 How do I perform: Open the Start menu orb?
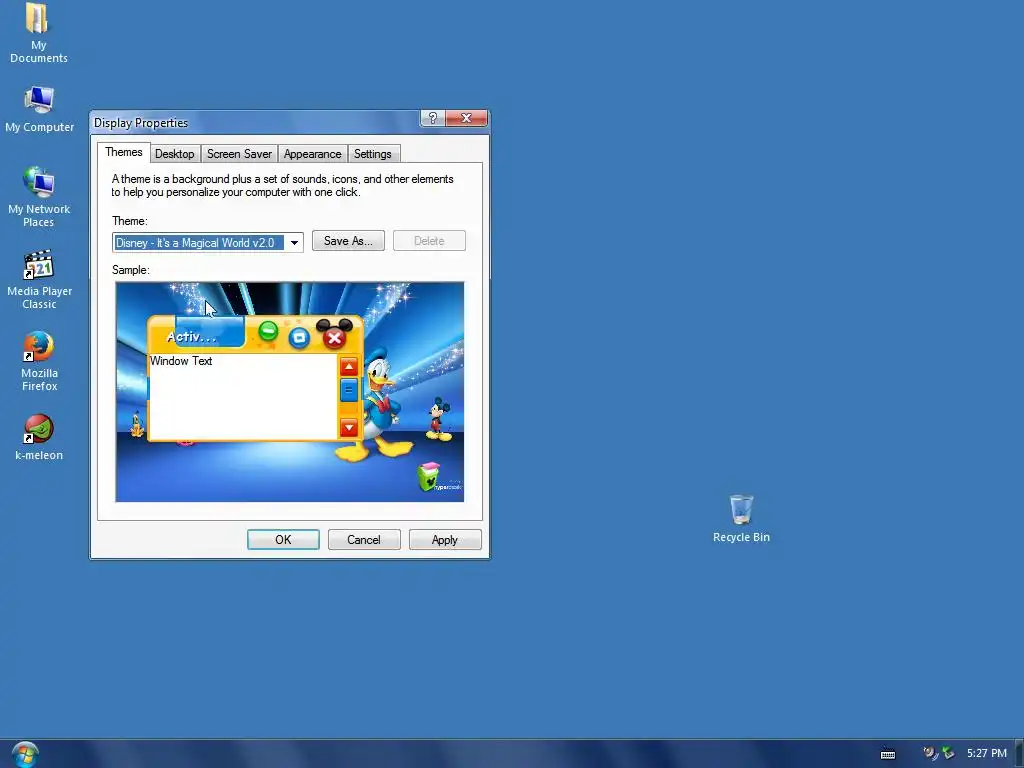(25, 754)
